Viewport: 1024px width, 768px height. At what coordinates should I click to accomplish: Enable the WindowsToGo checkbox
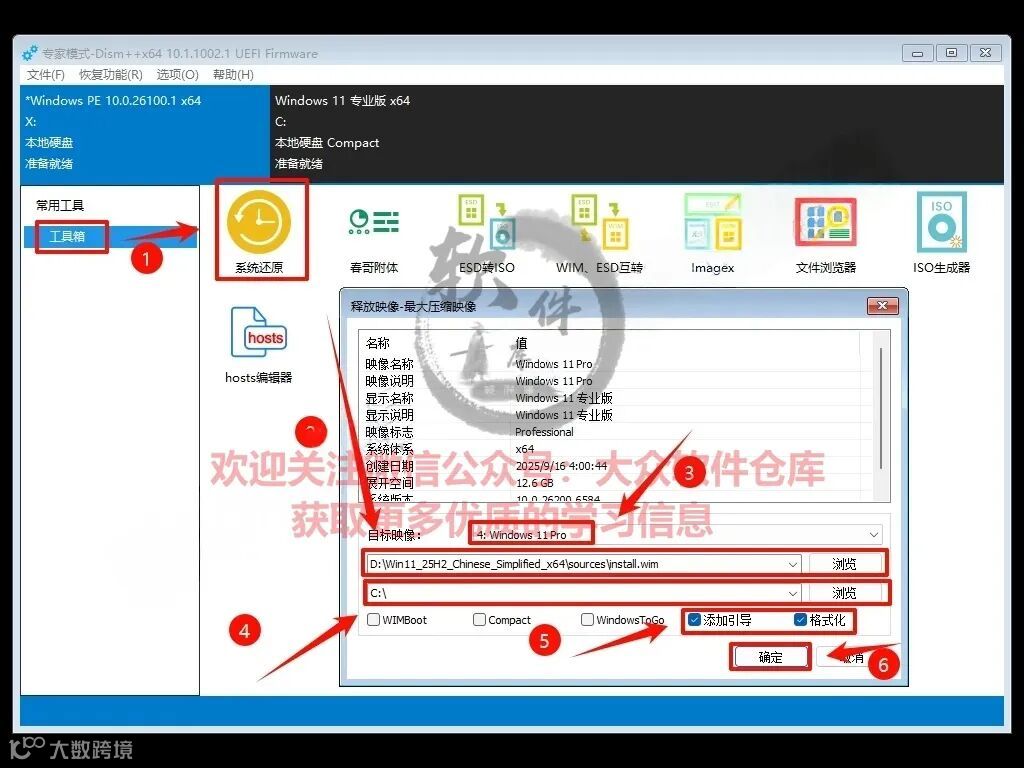[587, 620]
